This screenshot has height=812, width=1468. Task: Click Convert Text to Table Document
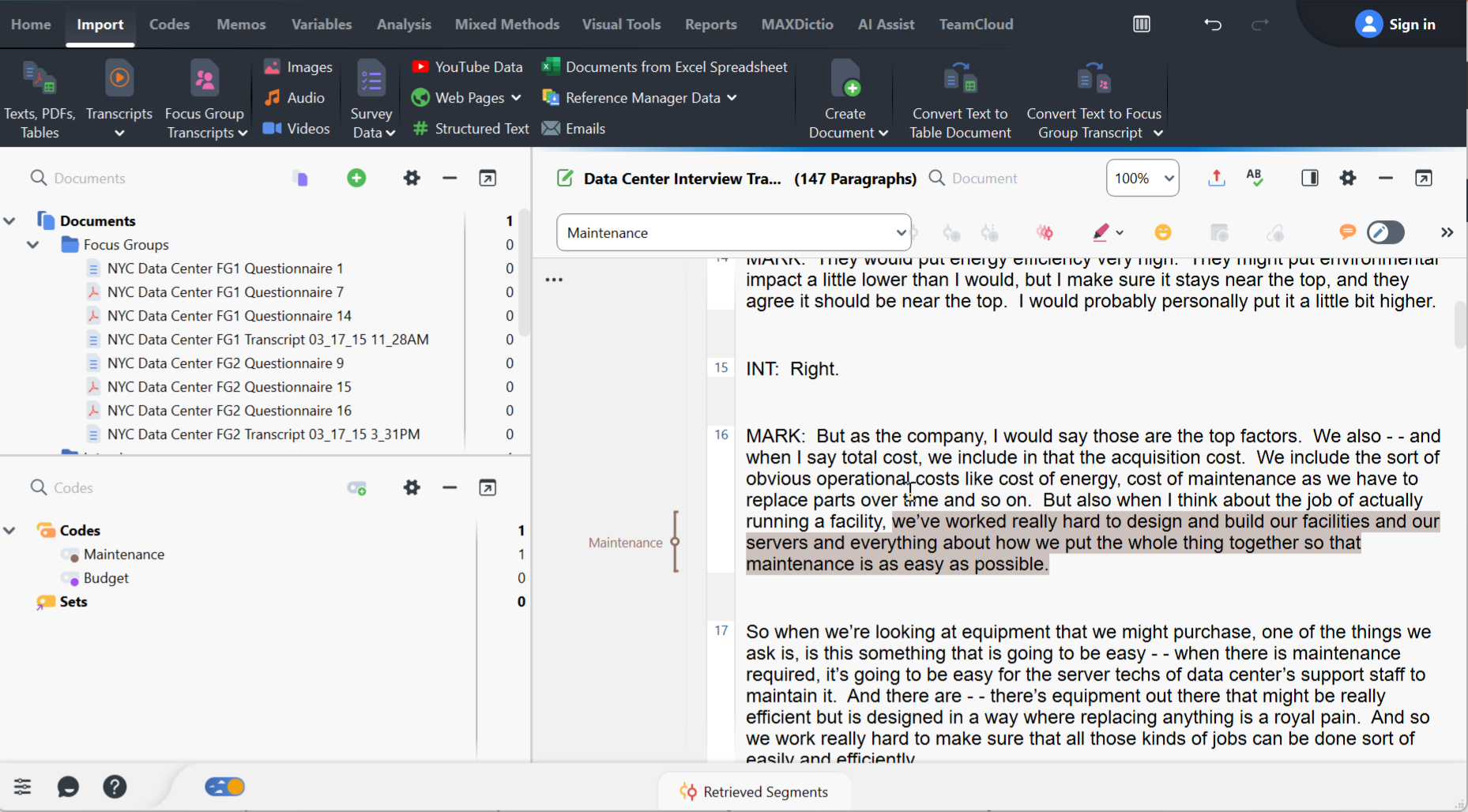pos(960,99)
